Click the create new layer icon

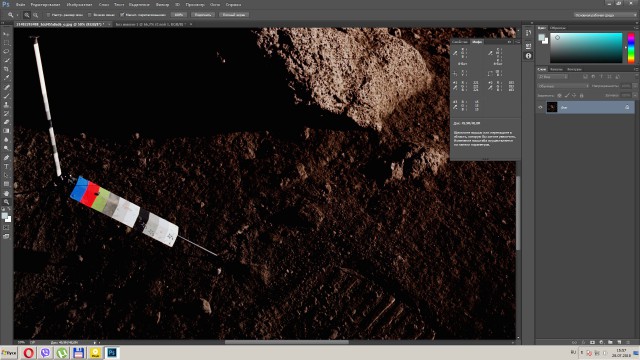click(x=619, y=342)
